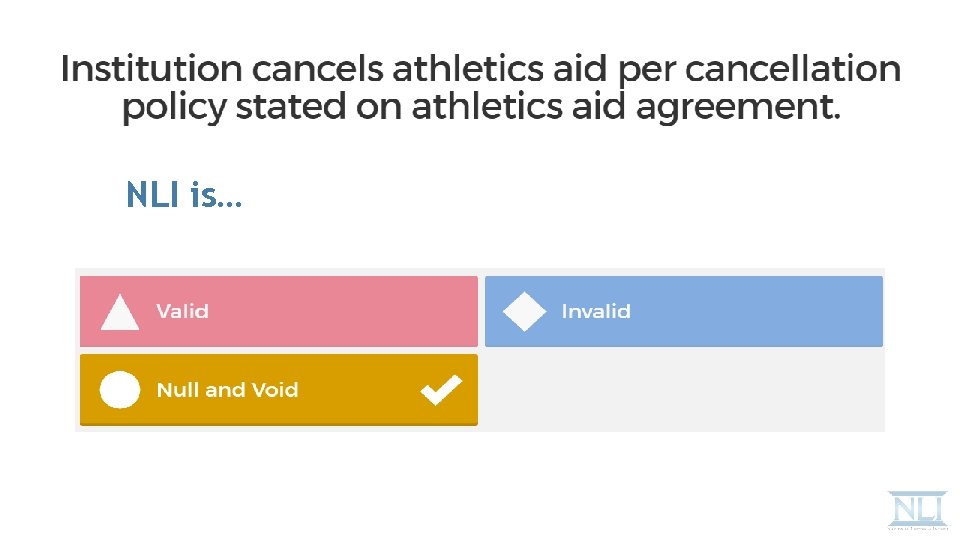Screen dimensions: 960x540
Task: Click the empty gray answer slot
Action: pos(684,390)
